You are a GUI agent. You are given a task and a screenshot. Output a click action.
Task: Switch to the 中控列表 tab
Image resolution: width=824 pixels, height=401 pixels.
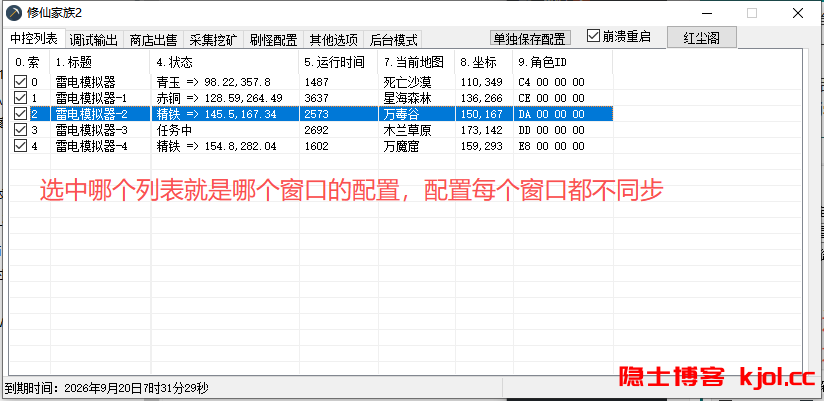(34, 38)
